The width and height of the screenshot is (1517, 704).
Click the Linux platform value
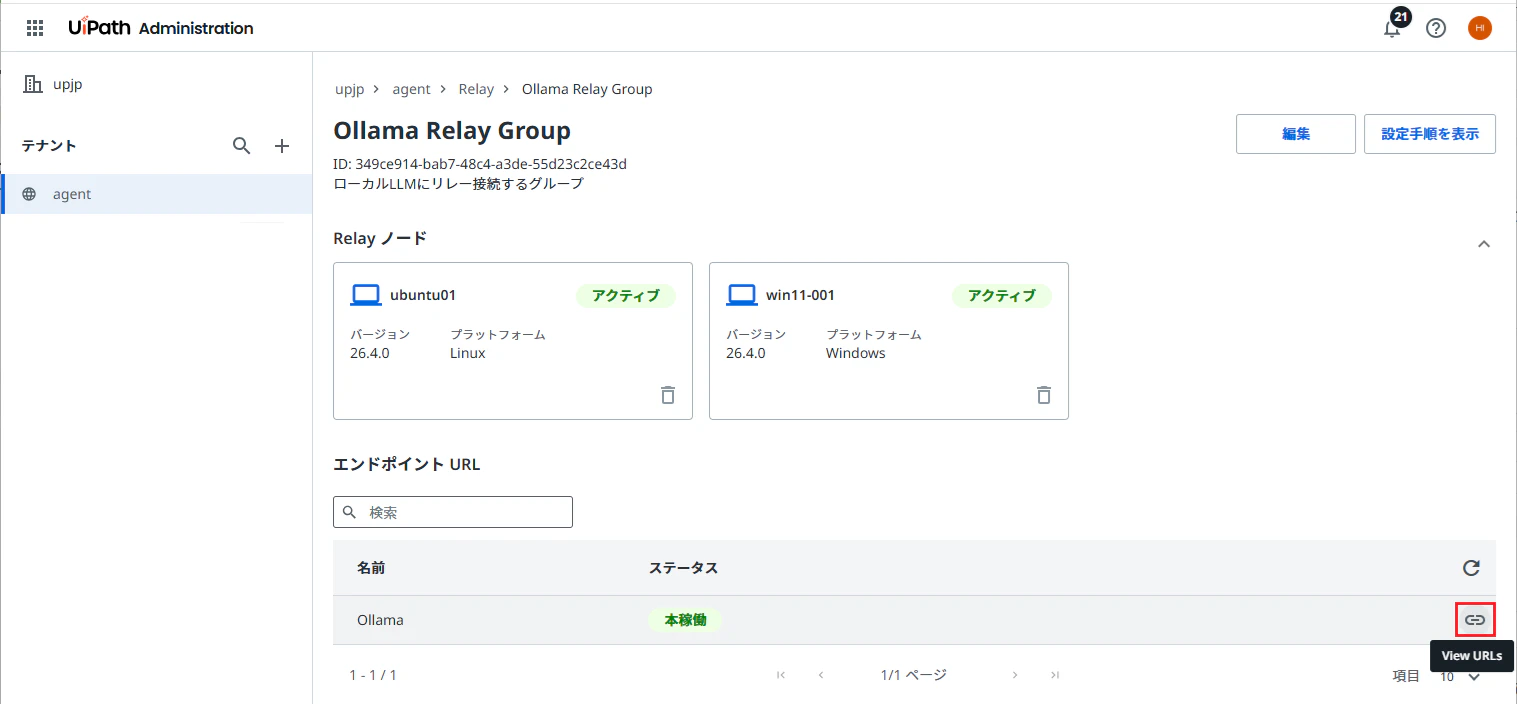point(468,353)
